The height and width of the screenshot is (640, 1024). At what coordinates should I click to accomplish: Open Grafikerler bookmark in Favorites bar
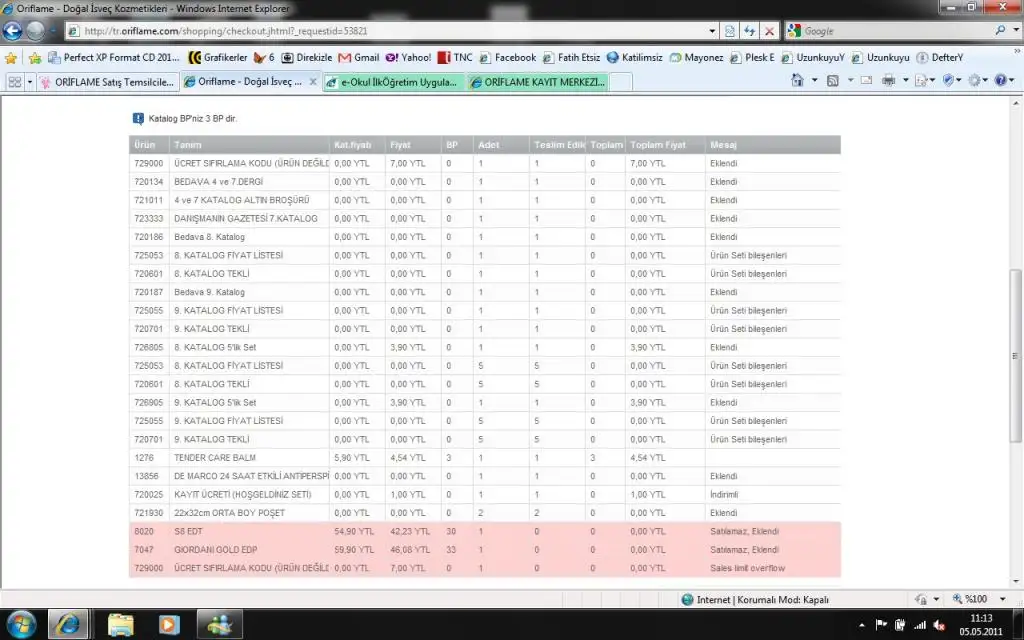pyautogui.click(x=218, y=57)
